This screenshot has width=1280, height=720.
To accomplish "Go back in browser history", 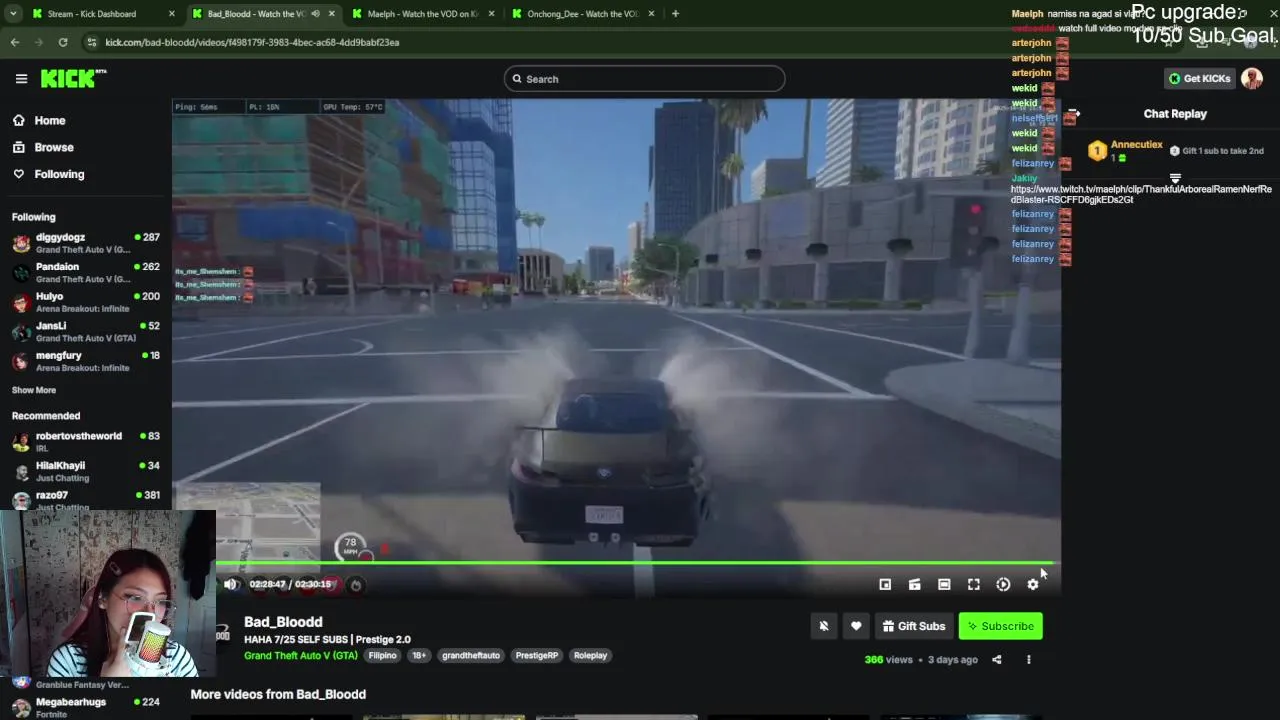I will (x=14, y=42).
